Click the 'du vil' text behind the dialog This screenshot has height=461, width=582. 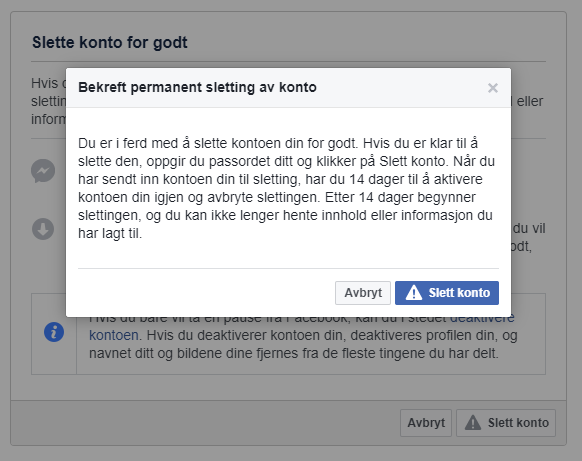(529, 229)
